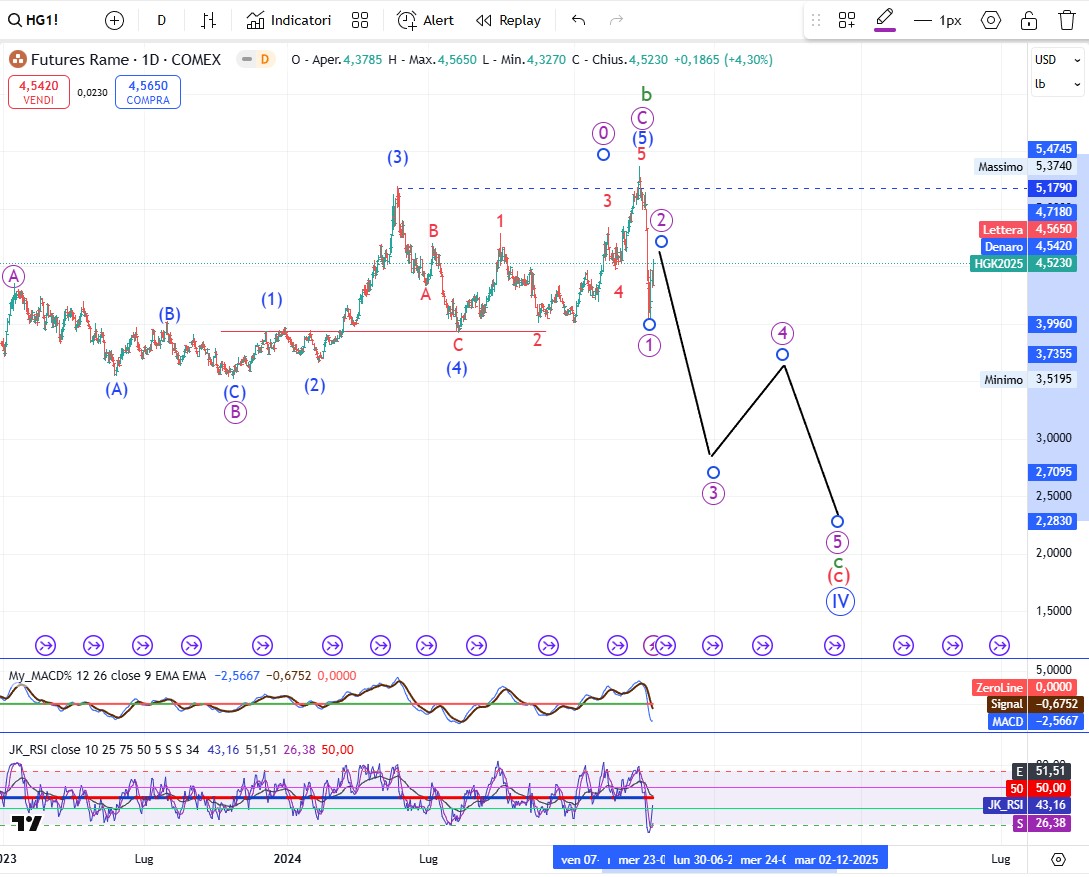The height and width of the screenshot is (877, 1089).
Task: Click the 2,2830 price axis label
Action: point(1053,521)
